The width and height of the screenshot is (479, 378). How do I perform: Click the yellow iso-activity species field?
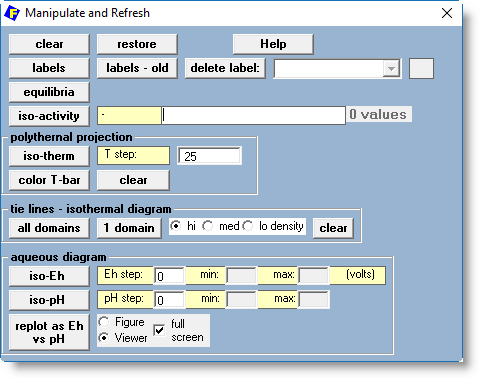pos(129,115)
